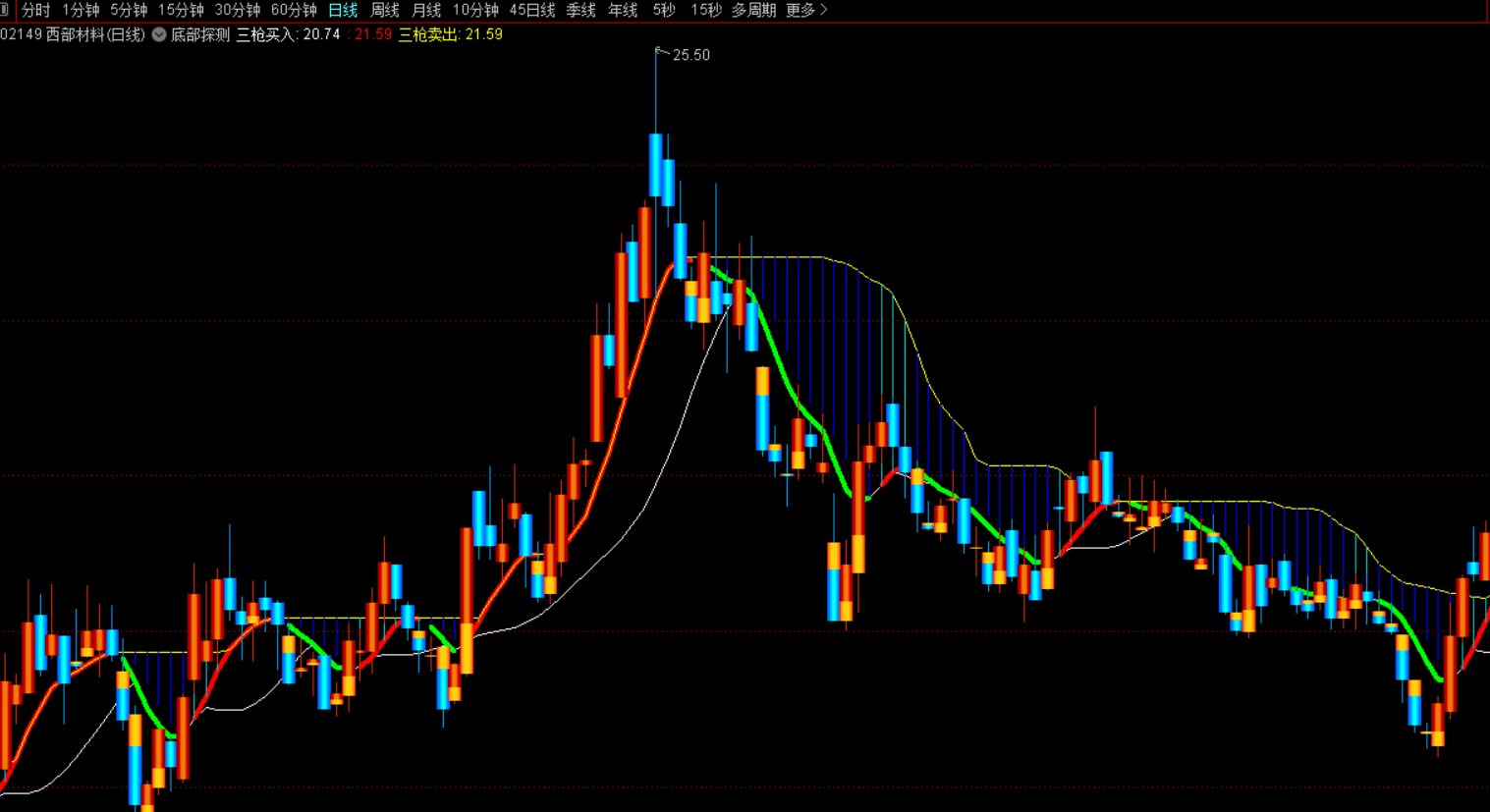Select the active 日线 daily tab
Viewport: 1490px width, 812px height.
coord(343,10)
